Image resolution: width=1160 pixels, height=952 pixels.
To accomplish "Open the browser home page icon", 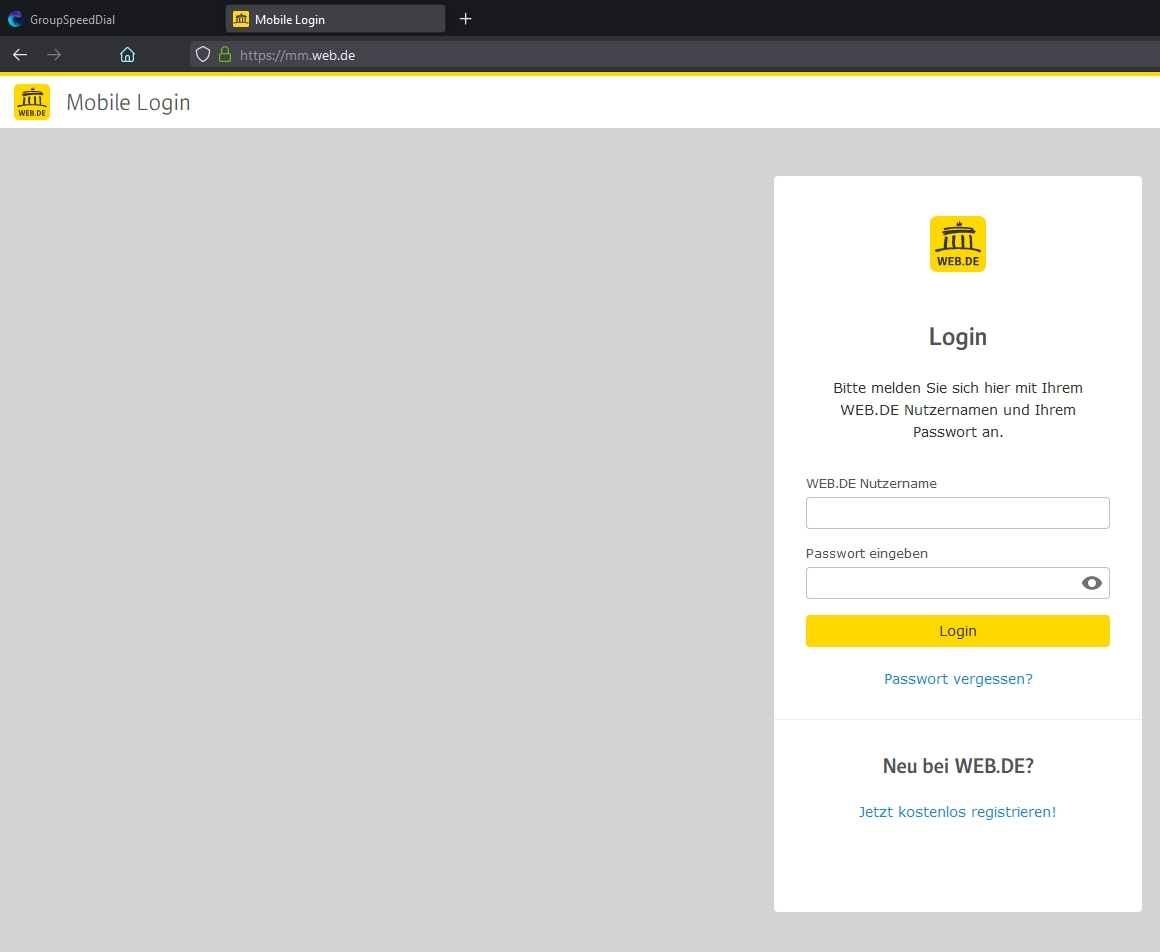I will tap(127, 55).
